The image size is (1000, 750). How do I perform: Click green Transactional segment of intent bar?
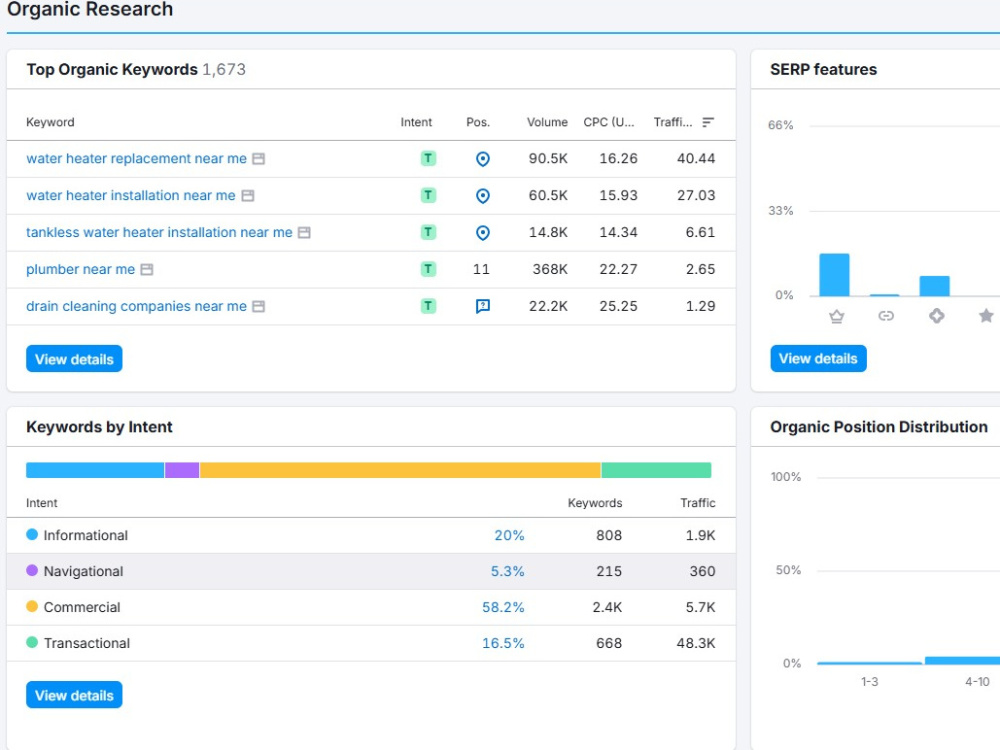point(656,470)
